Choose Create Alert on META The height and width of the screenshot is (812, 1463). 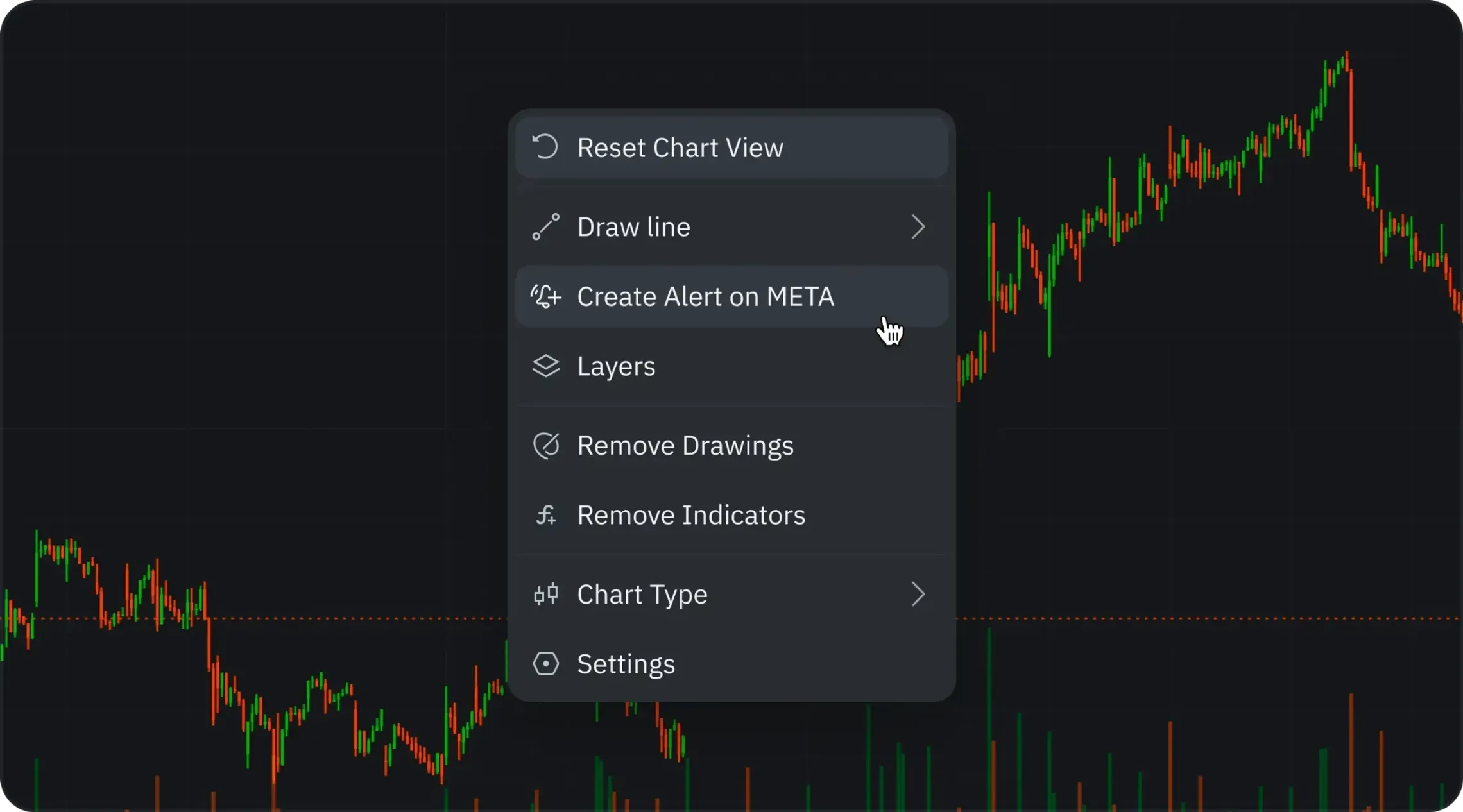[705, 297]
